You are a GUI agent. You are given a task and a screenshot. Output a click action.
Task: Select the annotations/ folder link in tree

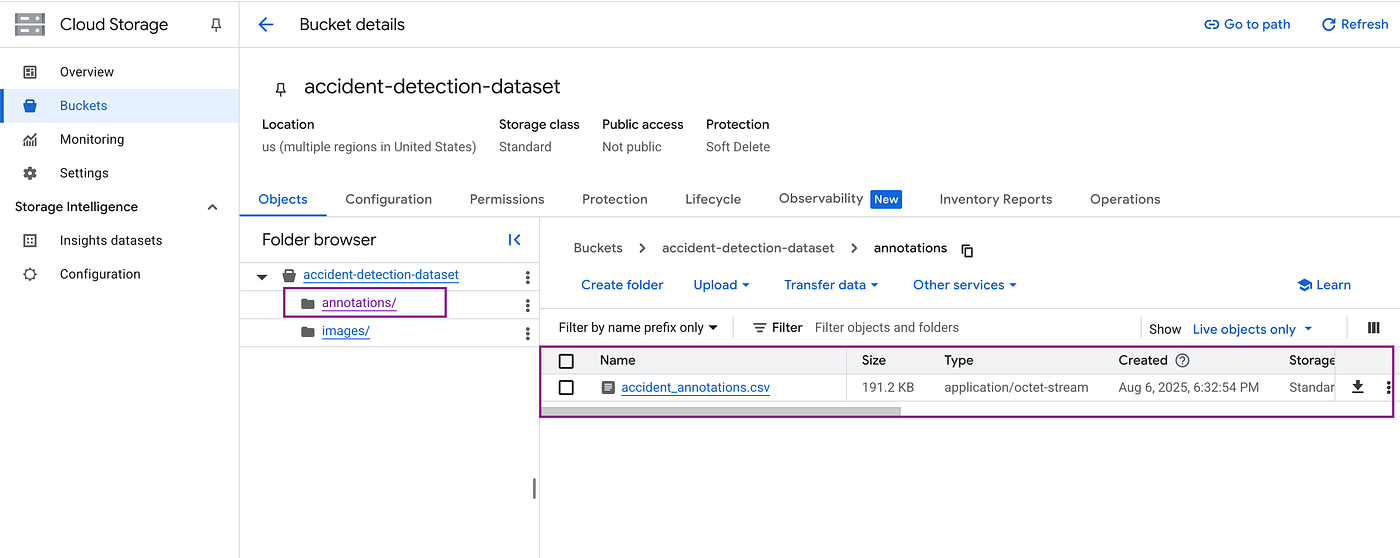tap(359, 303)
